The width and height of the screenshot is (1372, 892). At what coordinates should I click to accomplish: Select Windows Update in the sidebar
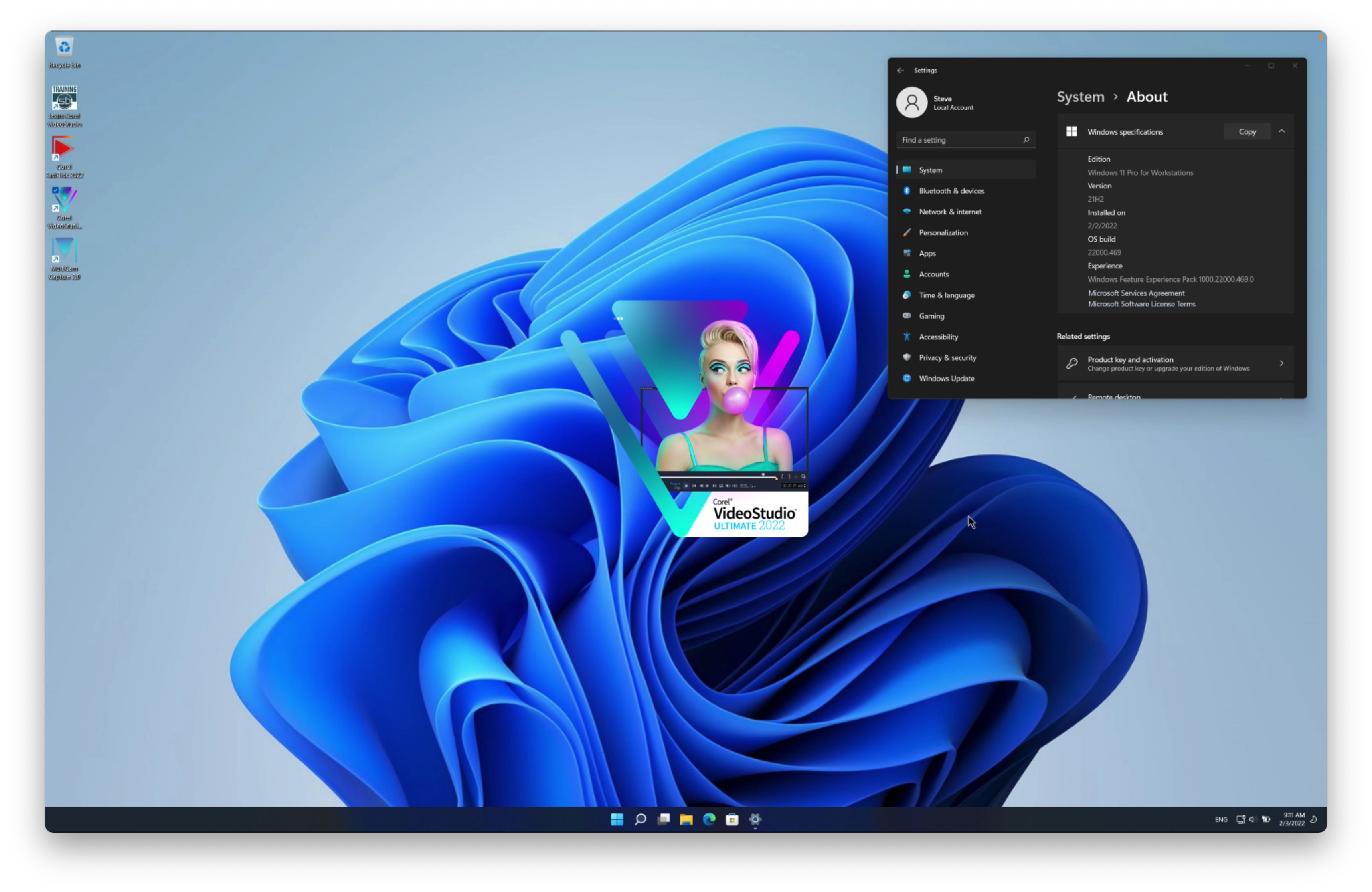point(946,379)
